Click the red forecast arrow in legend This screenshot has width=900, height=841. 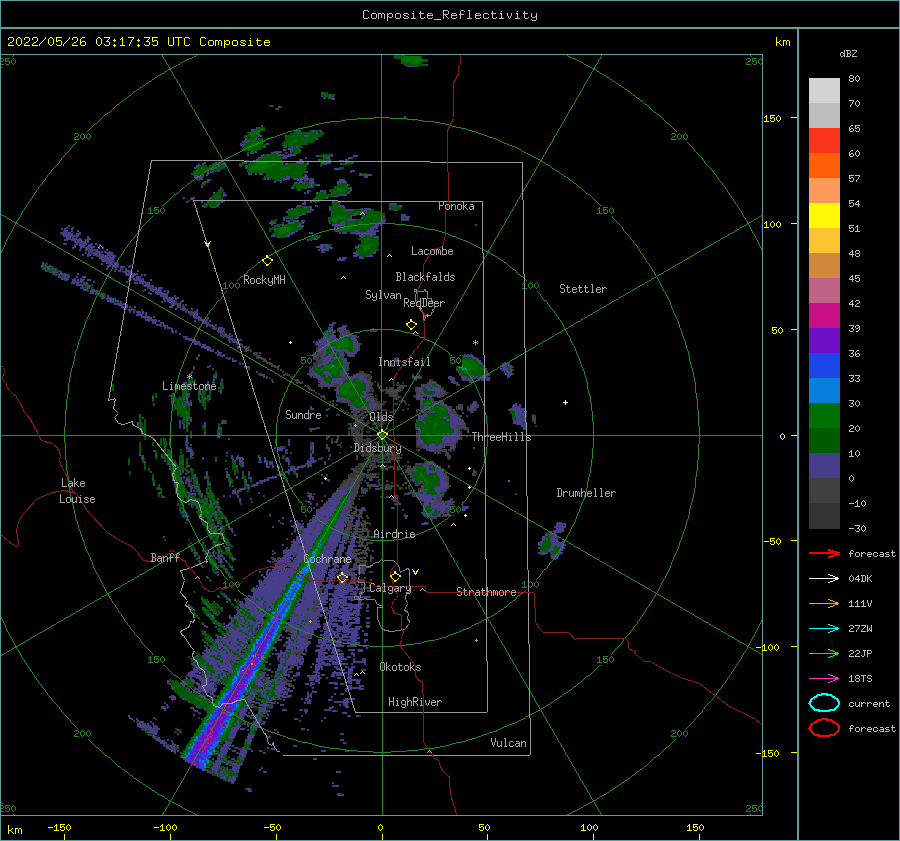click(824, 553)
